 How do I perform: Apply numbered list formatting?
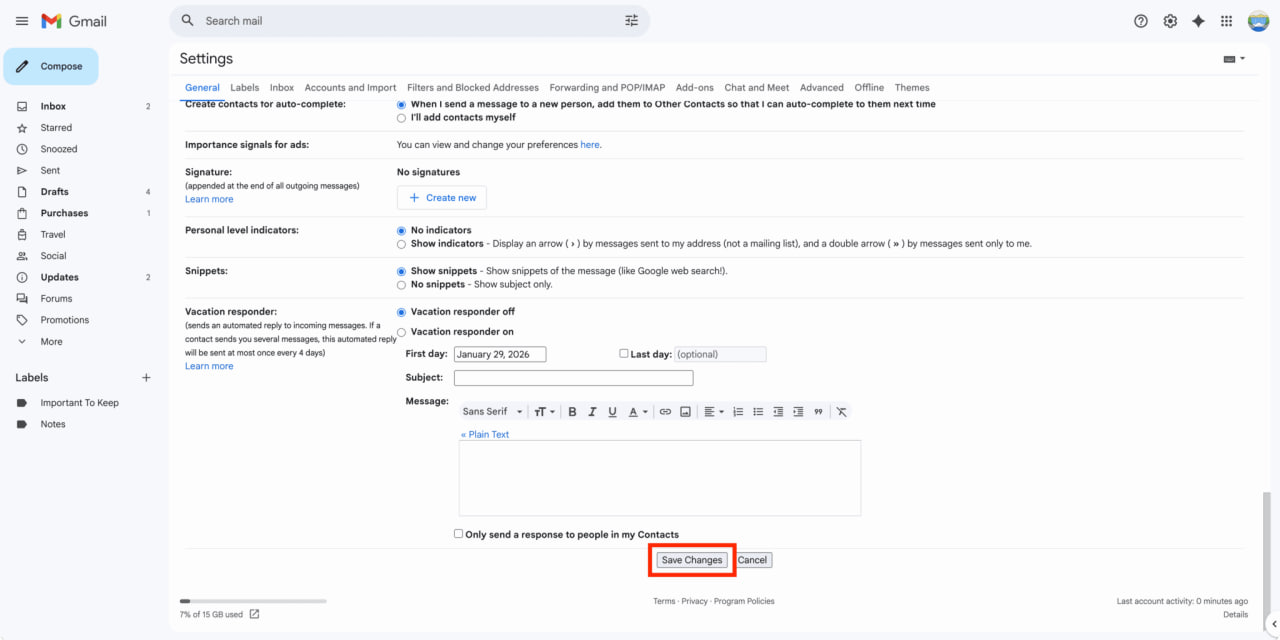tap(738, 412)
